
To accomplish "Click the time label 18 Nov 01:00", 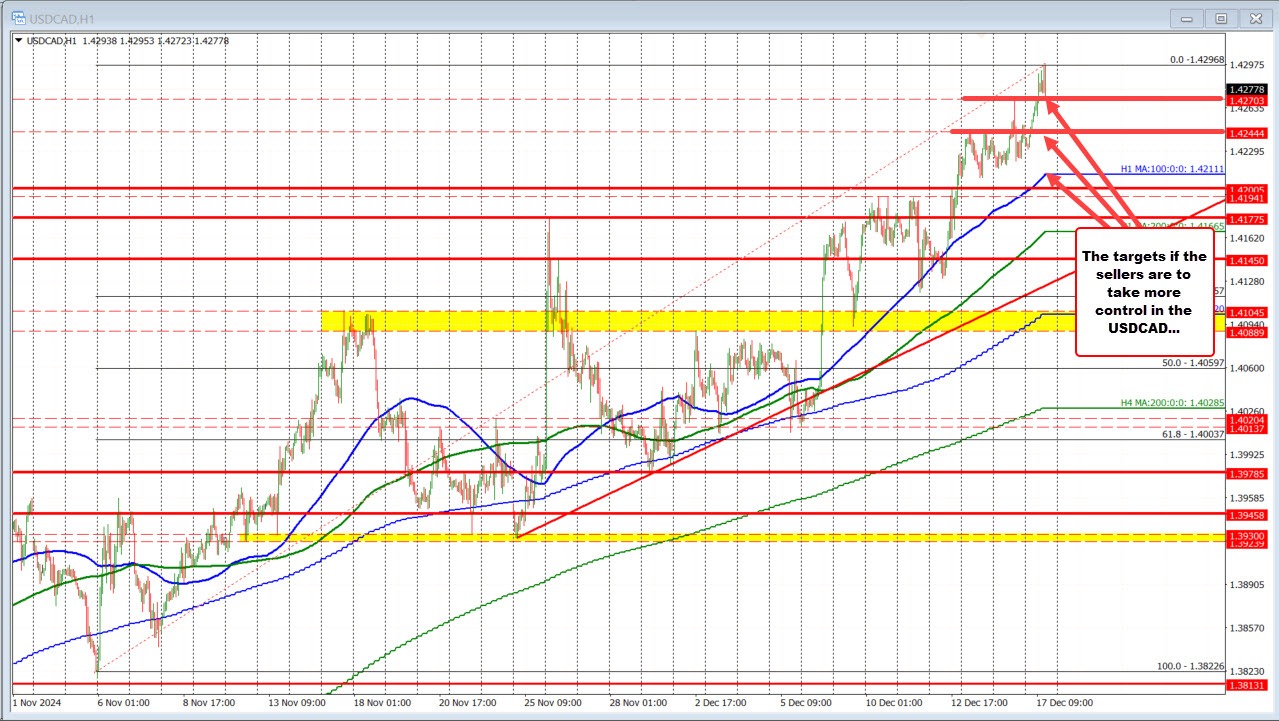I will tap(380, 704).
